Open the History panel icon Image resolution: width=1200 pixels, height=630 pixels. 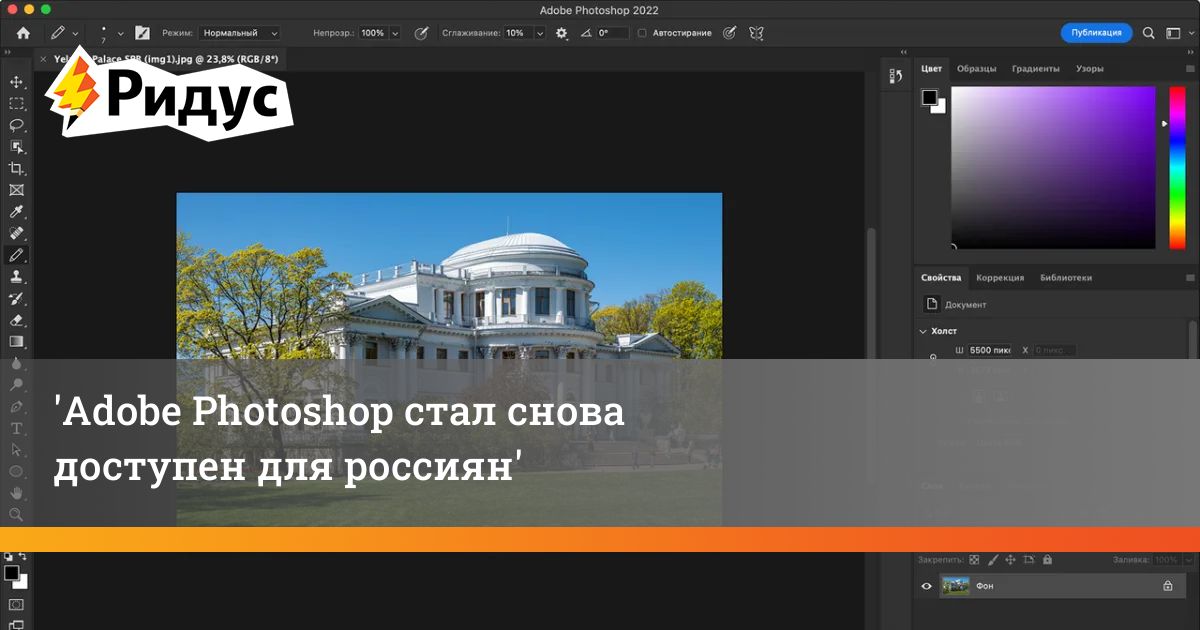pyautogui.click(x=896, y=76)
